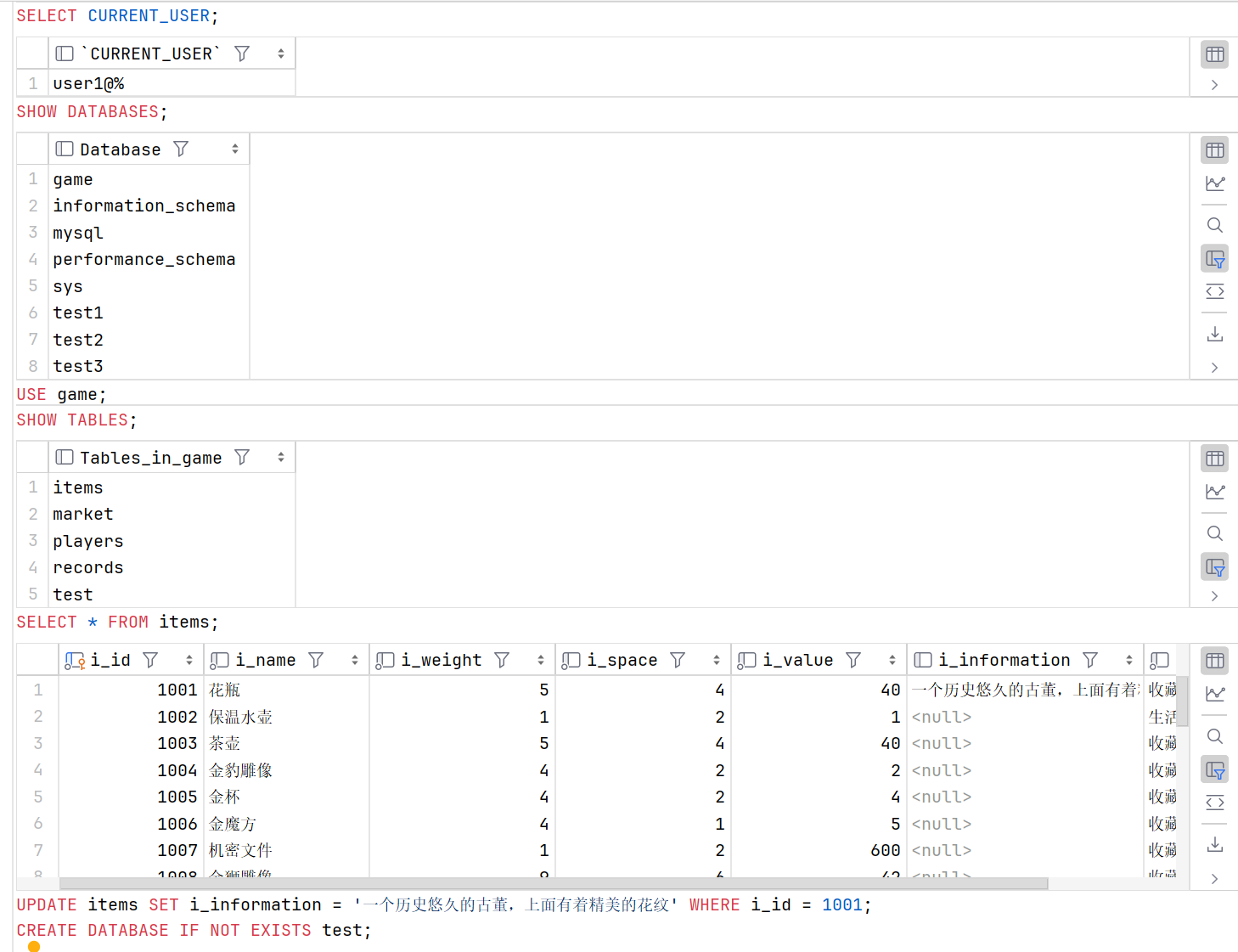Select the performance_schema row

click(x=149, y=259)
